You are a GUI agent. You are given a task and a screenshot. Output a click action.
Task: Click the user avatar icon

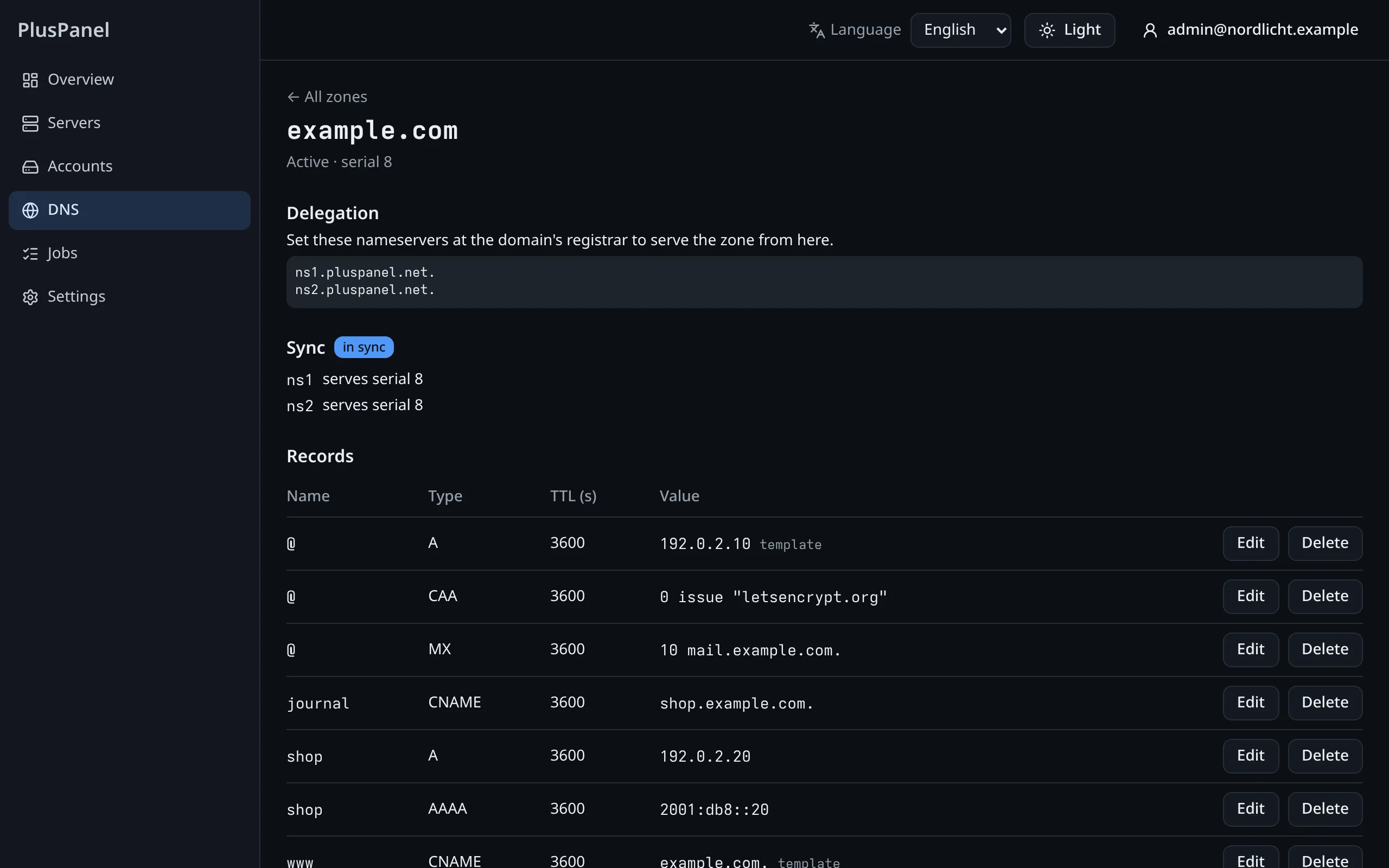[x=1150, y=30]
